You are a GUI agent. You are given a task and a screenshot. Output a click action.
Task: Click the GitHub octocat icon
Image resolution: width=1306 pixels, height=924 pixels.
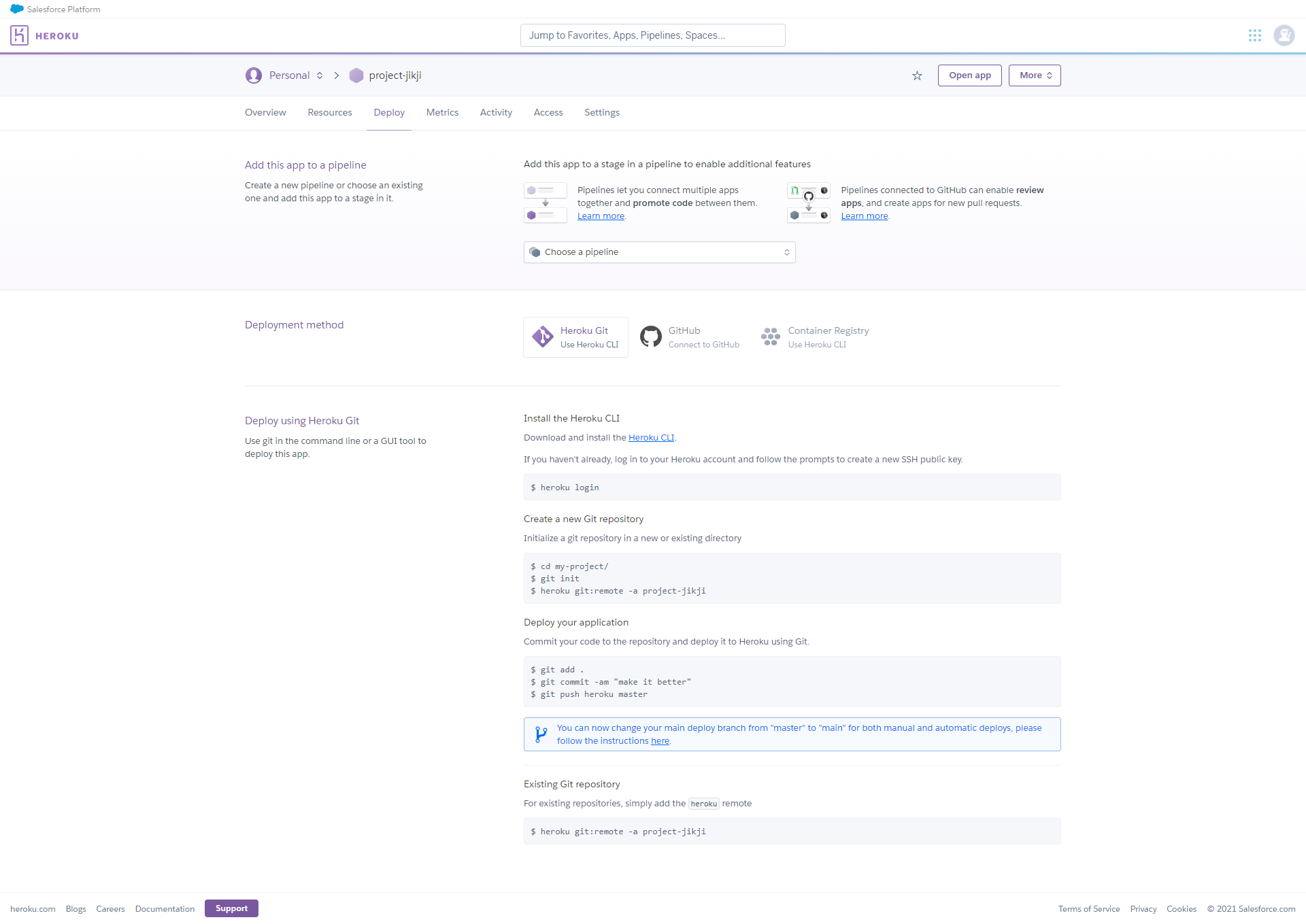click(651, 337)
